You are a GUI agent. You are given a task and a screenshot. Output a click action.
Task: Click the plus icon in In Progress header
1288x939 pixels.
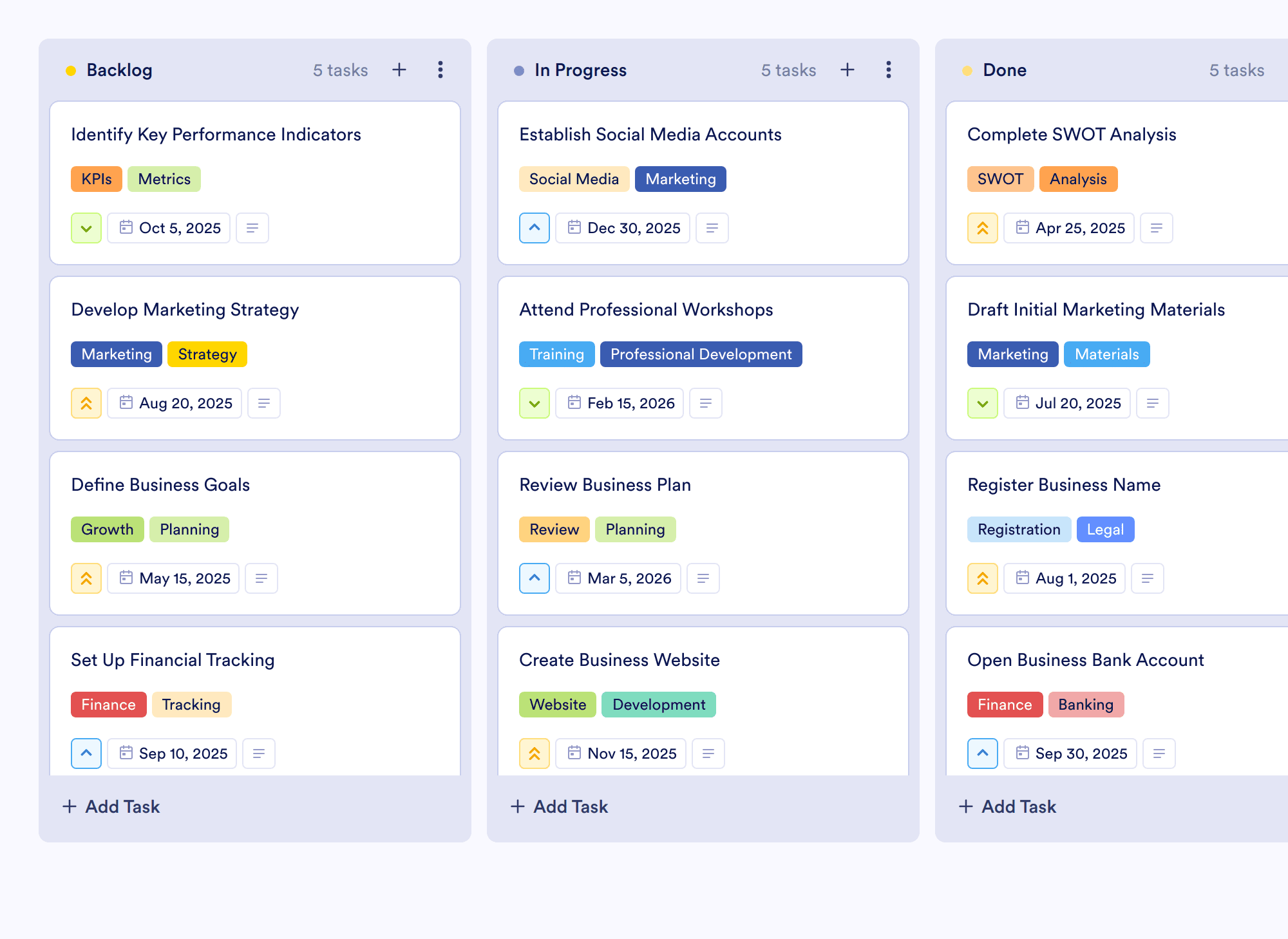(848, 70)
